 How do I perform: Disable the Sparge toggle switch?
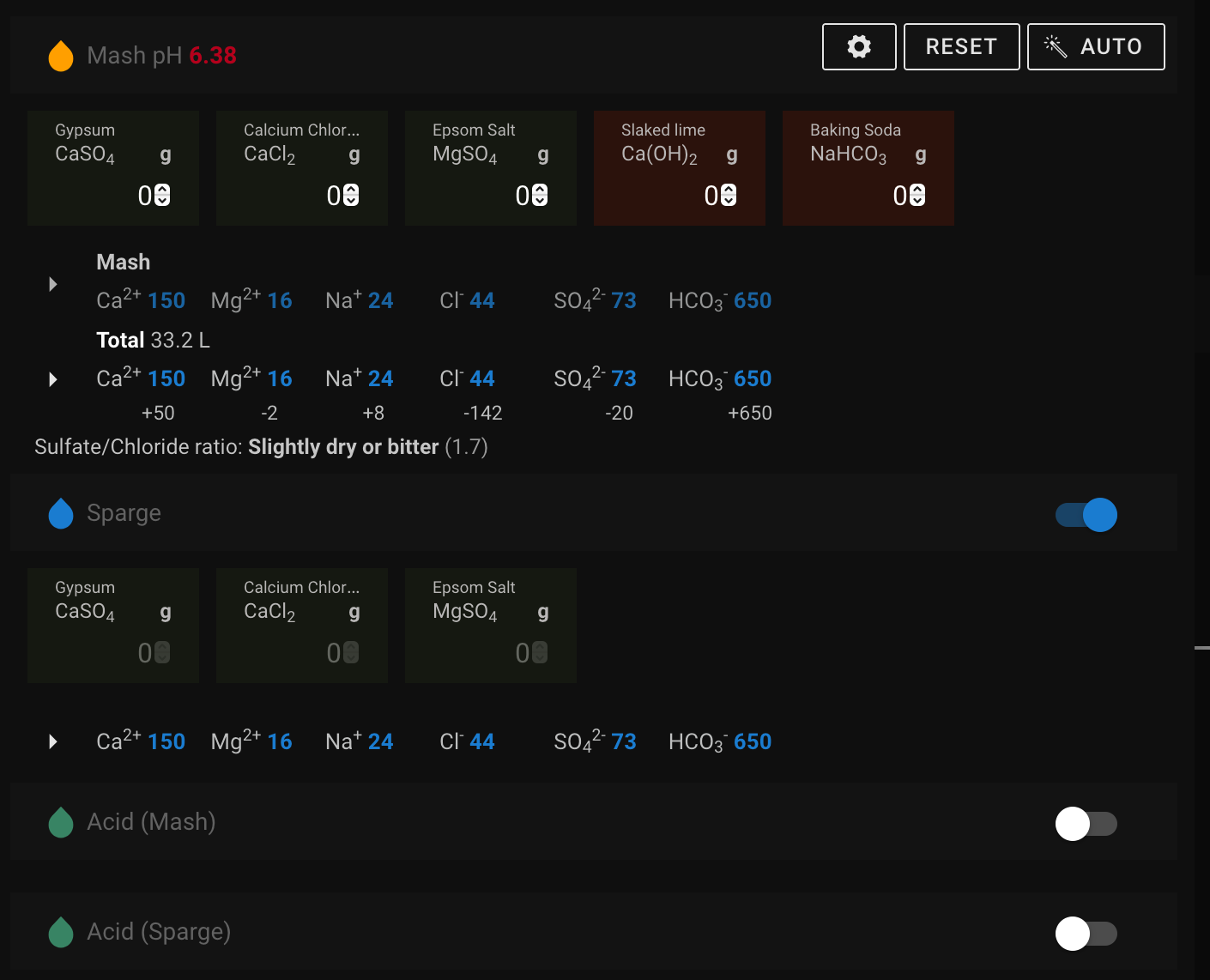1086,515
